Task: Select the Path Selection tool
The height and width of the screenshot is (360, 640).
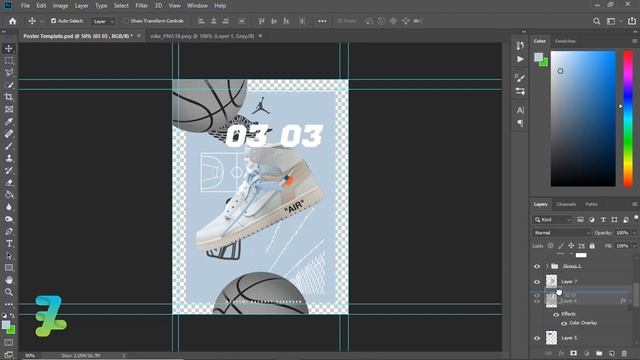Action: coord(9,256)
